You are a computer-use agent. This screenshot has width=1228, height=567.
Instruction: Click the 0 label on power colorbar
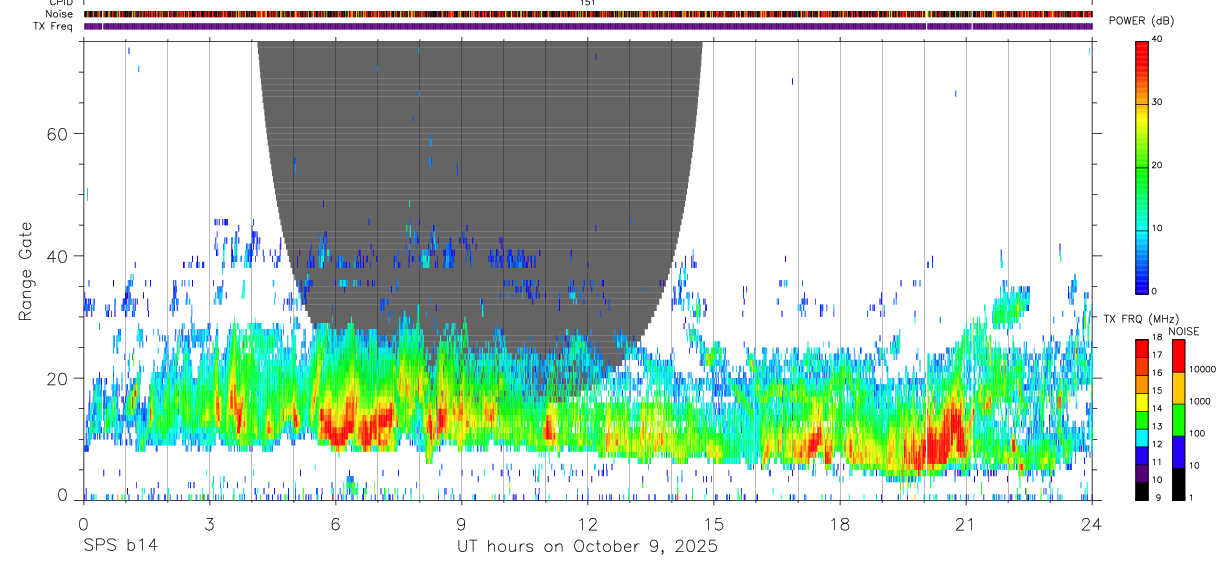click(1154, 291)
